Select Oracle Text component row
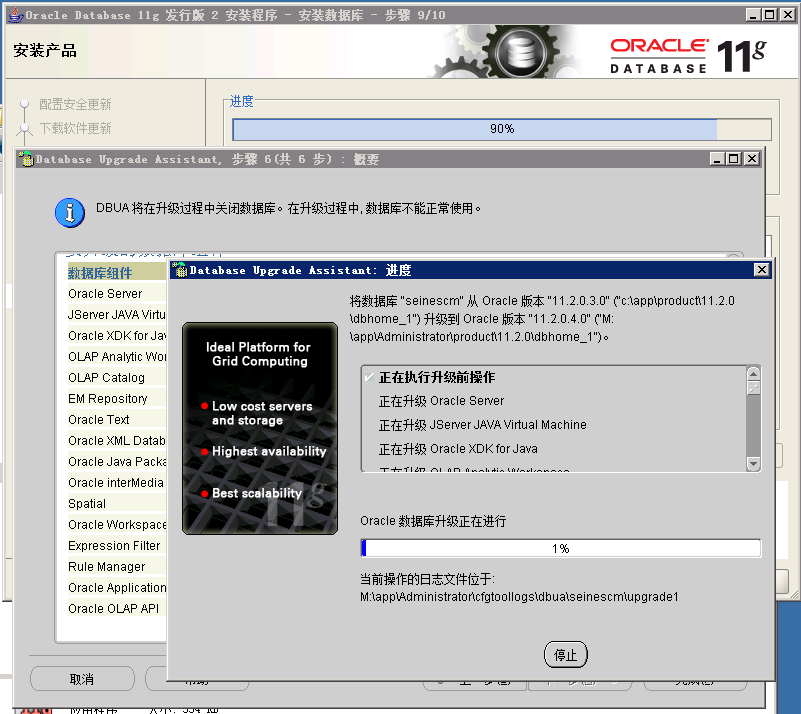 tap(116, 419)
